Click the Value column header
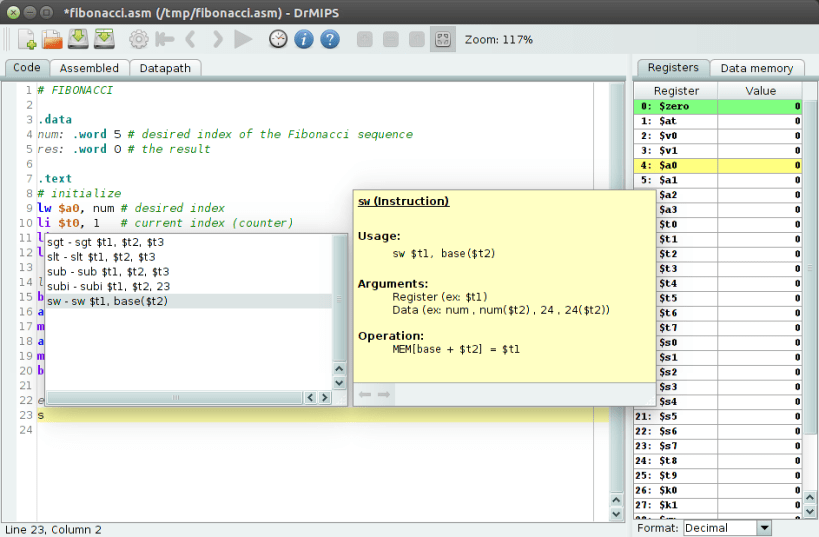The height and width of the screenshot is (537, 819). (x=760, y=91)
